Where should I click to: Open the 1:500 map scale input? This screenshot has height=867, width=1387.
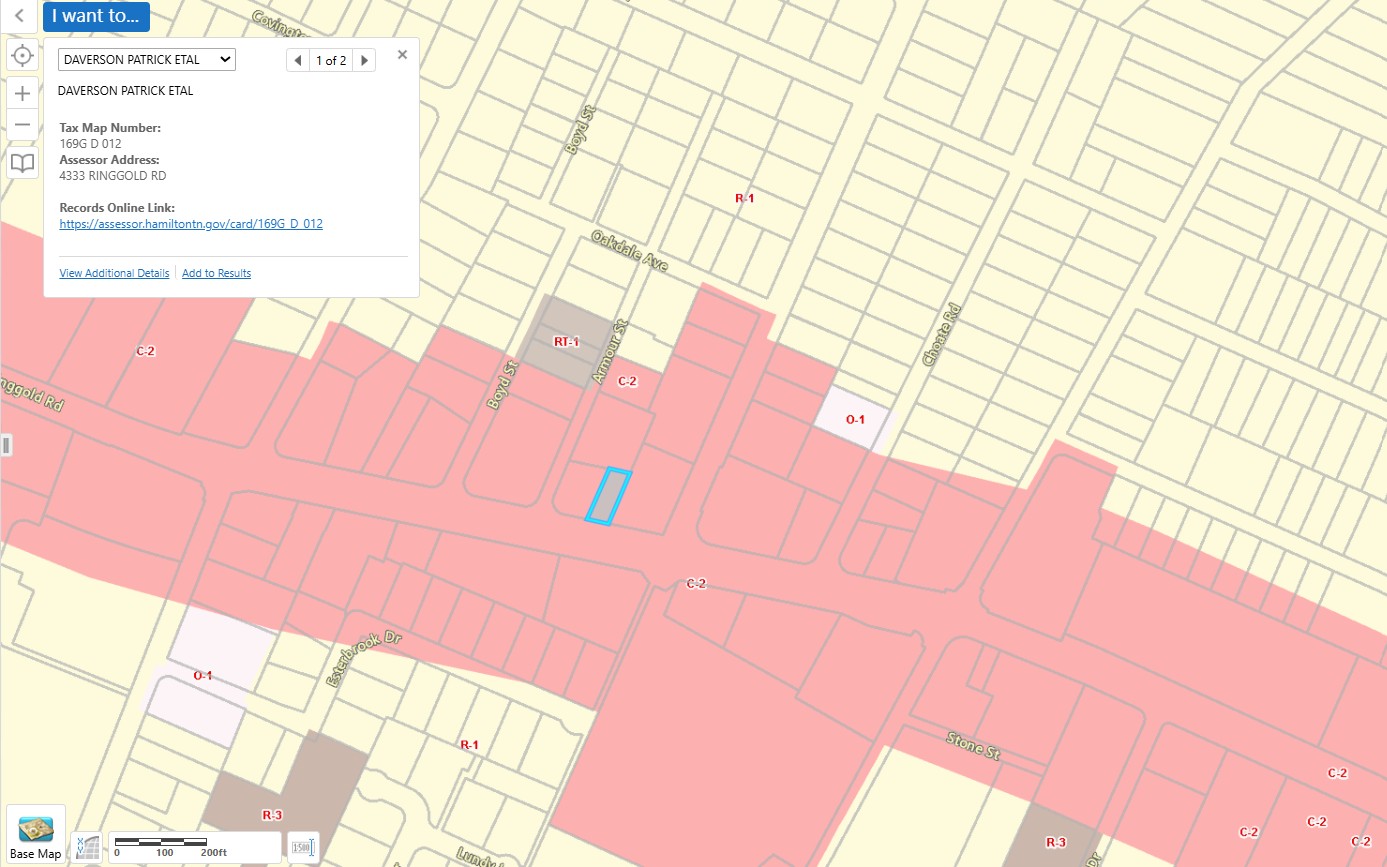(x=303, y=847)
